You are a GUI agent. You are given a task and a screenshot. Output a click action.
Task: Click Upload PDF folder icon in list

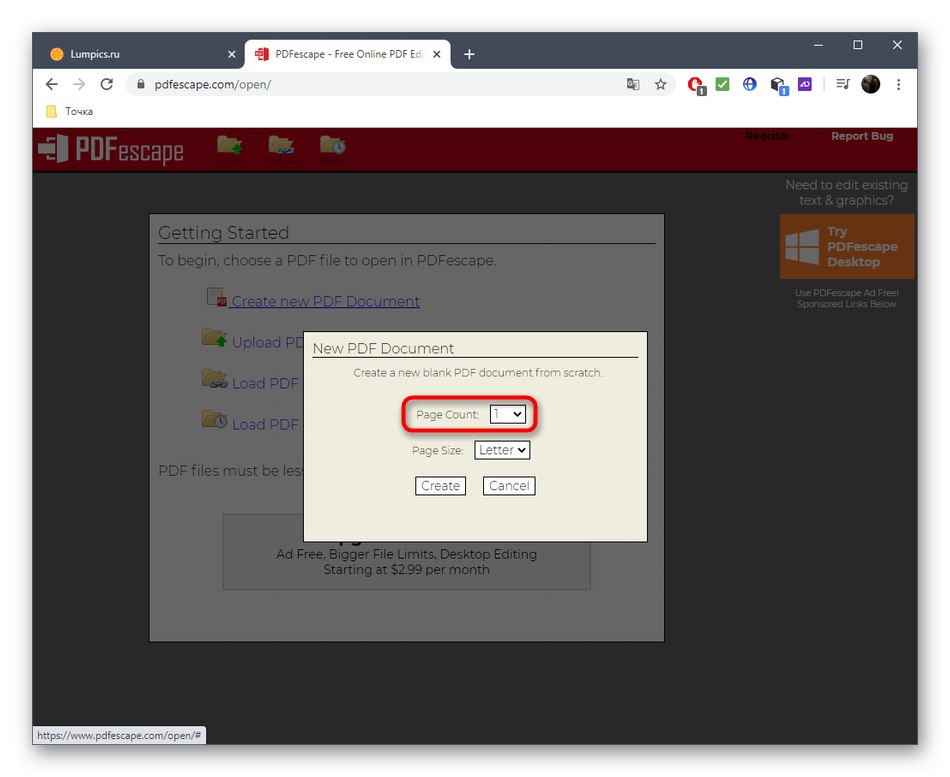pos(214,338)
